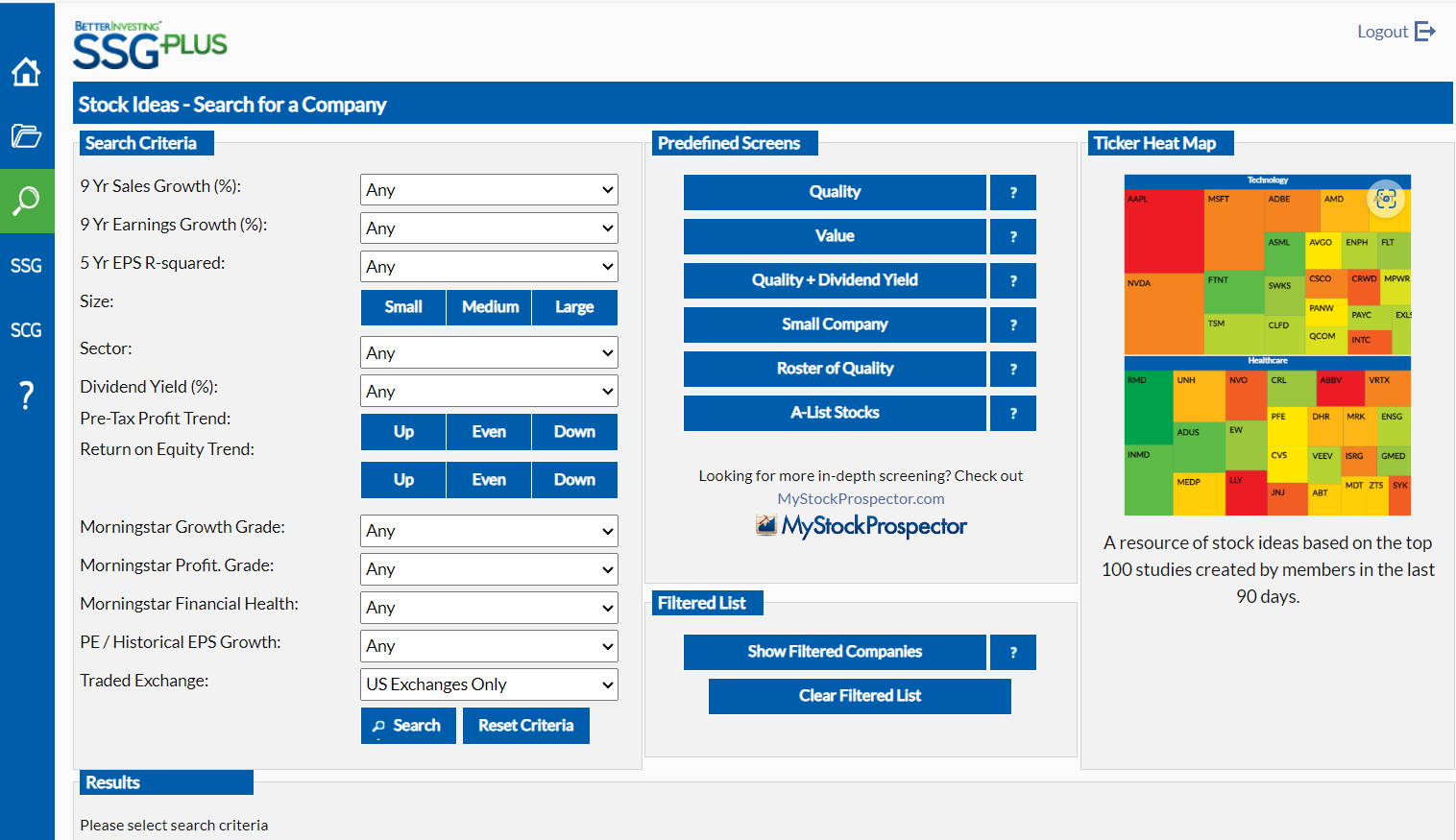The height and width of the screenshot is (840, 1456).
Task: Click the MyStockProspector logo
Action: coord(861,526)
